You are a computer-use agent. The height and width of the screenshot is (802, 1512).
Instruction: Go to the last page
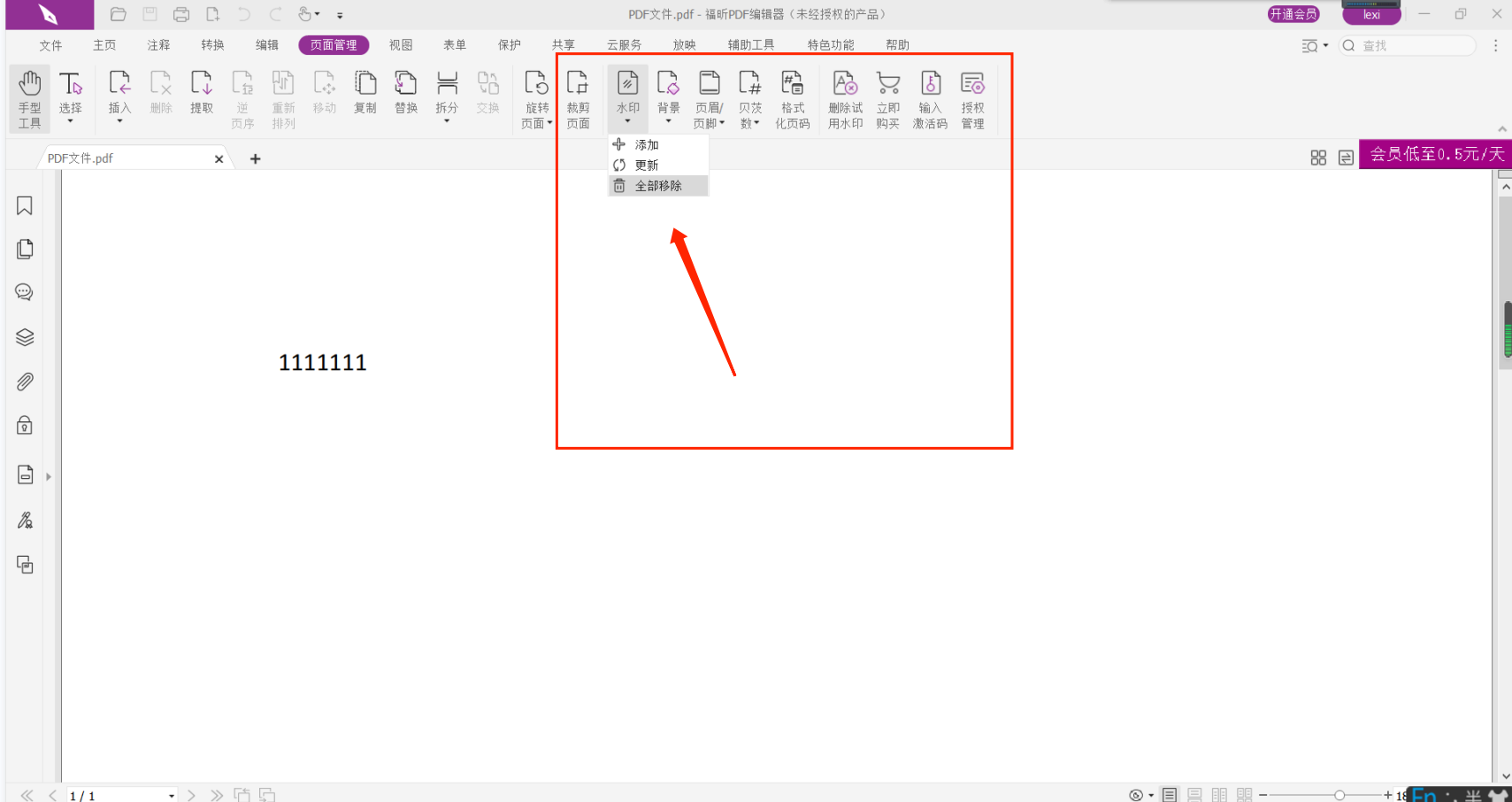pos(217,795)
